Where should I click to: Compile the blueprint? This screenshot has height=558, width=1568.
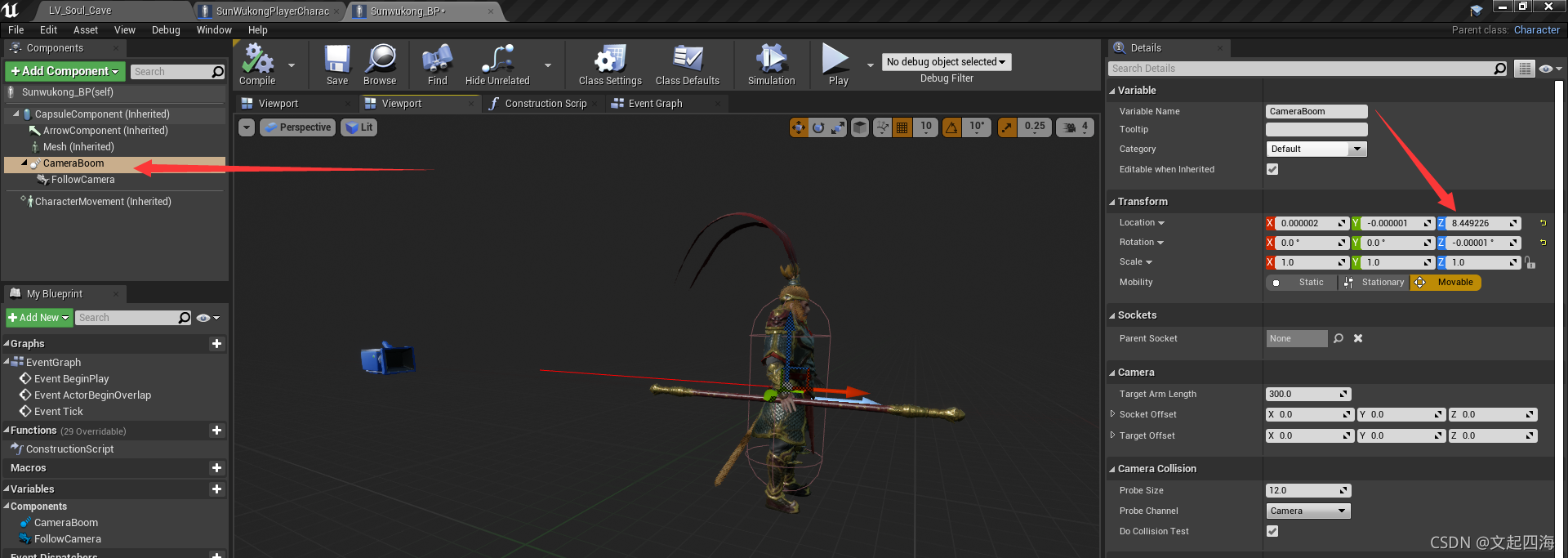tap(257, 65)
